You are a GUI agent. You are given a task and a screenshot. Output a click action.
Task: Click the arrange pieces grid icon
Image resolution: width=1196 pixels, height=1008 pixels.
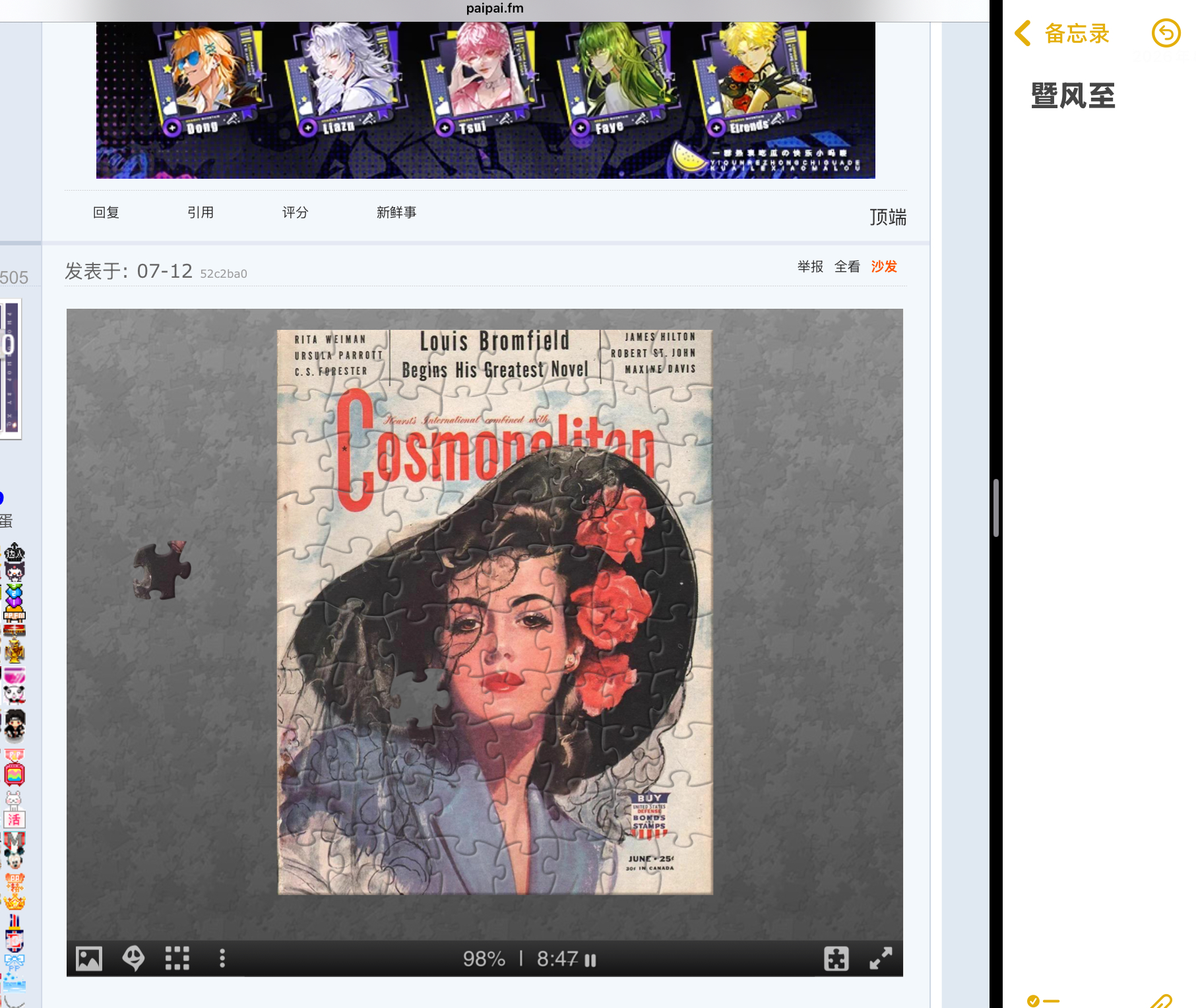point(177,959)
